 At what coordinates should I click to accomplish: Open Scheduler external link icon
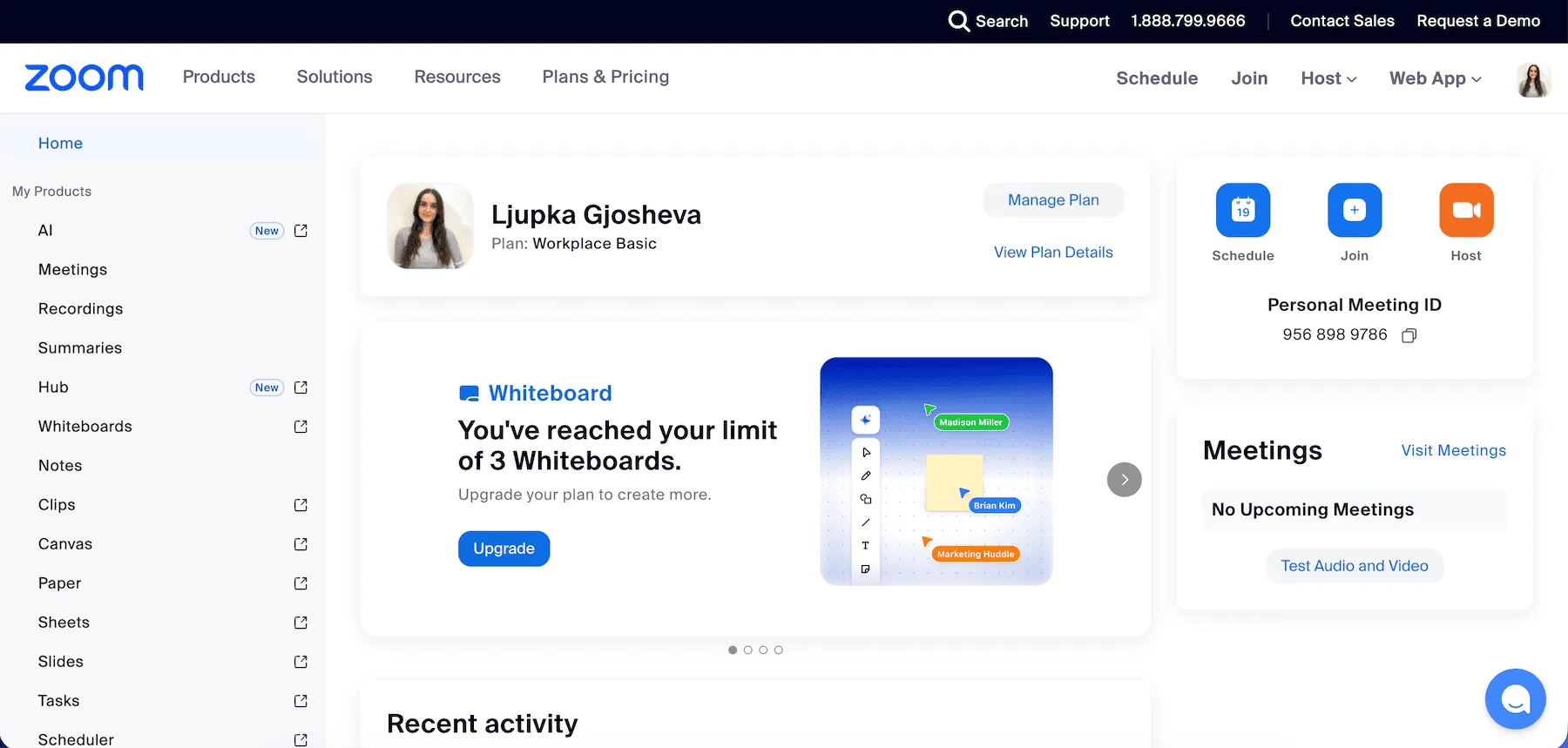point(301,740)
